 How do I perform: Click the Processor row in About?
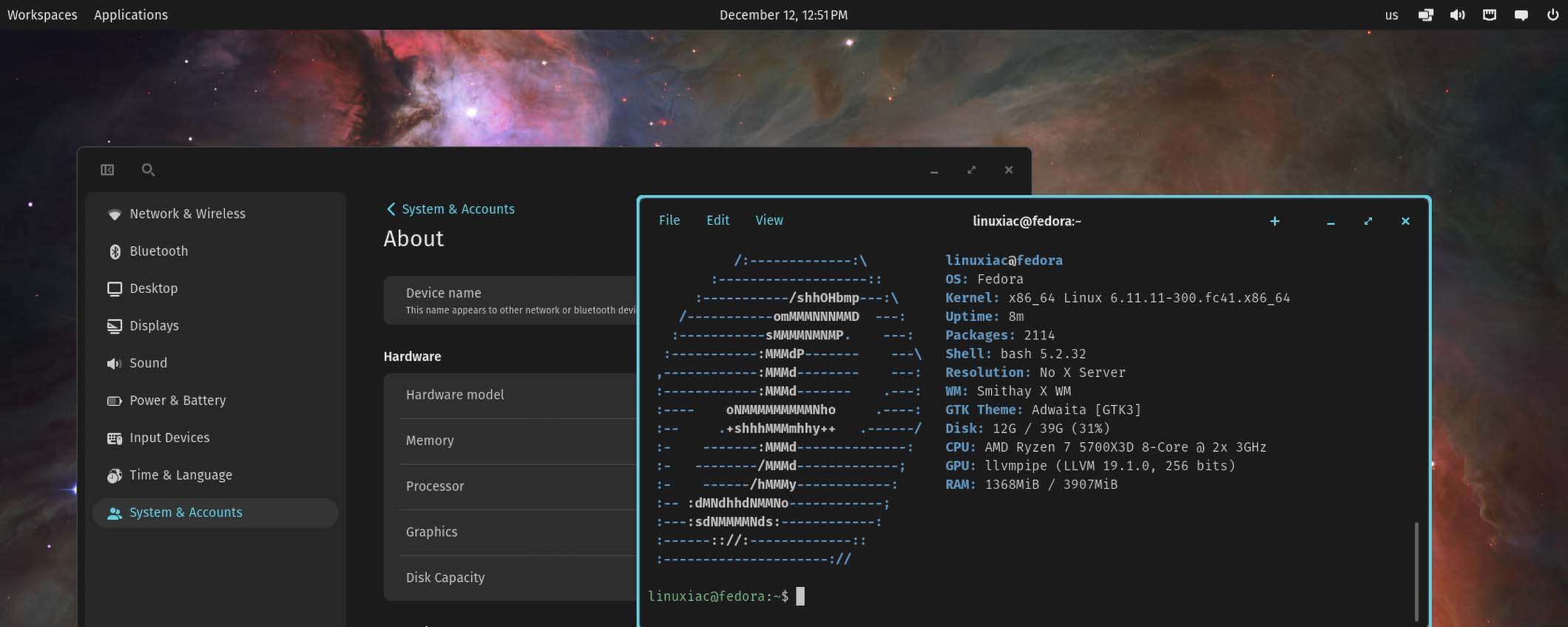coord(510,487)
